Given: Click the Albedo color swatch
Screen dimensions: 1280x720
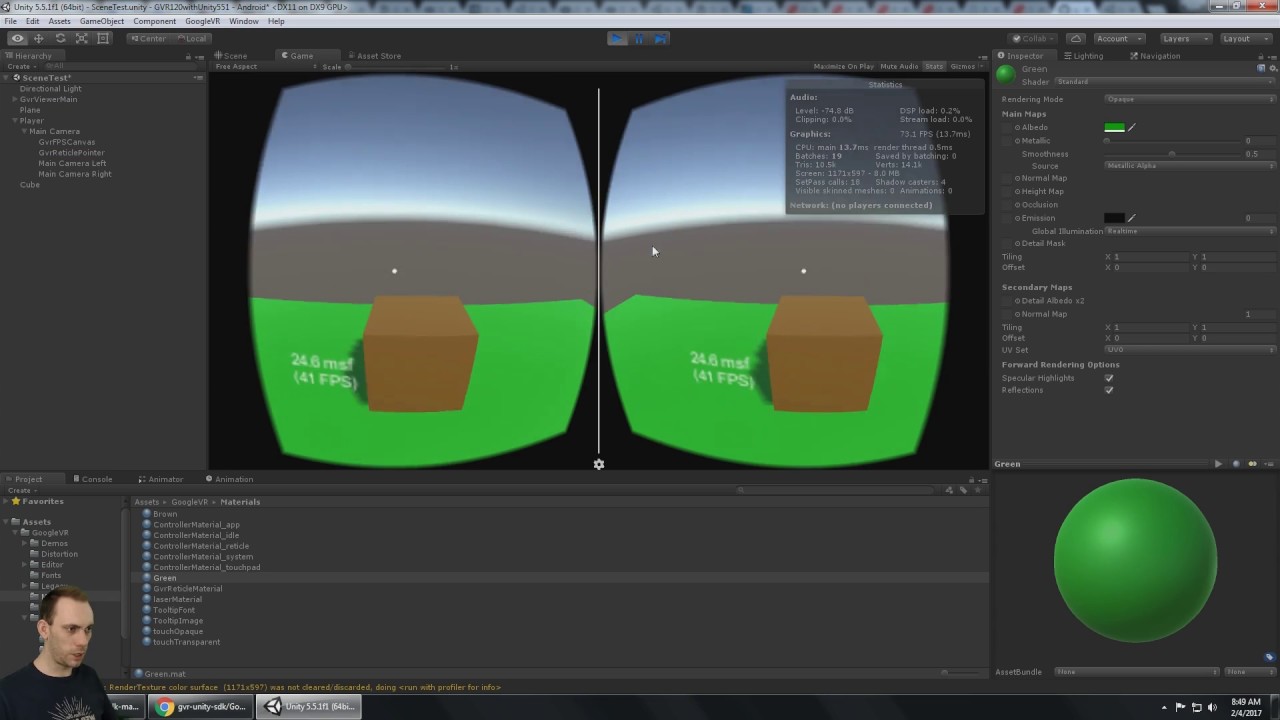Looking at the screenshot, I should (1114, 127).
